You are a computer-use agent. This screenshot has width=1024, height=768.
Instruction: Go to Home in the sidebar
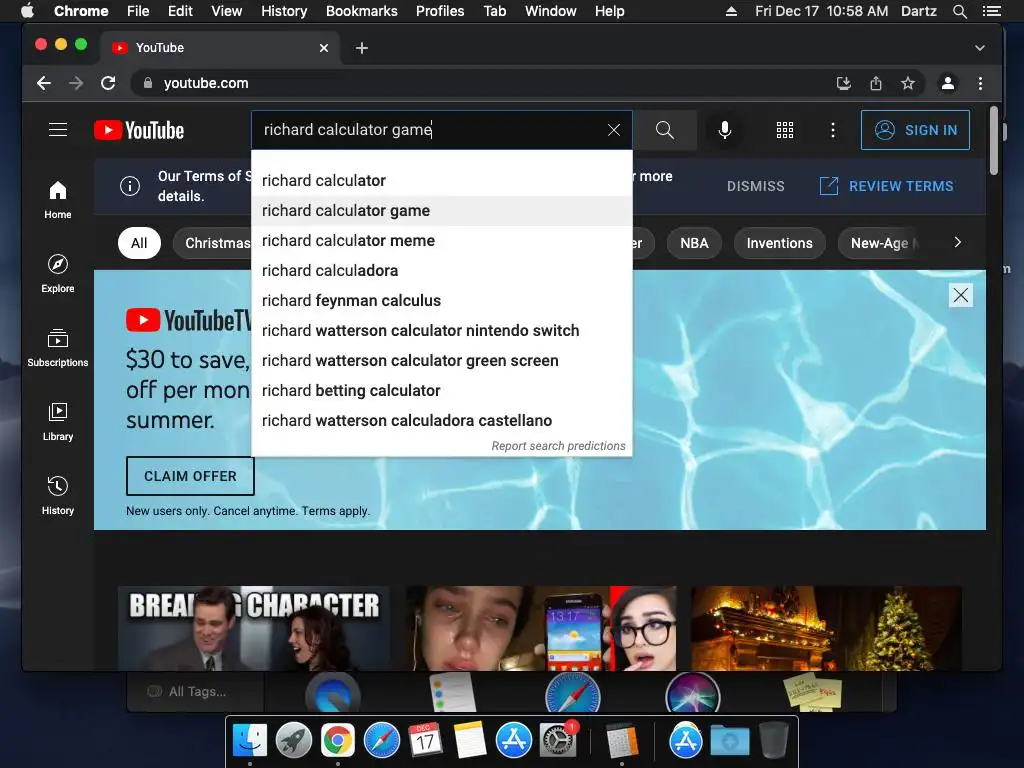(58, 200)
